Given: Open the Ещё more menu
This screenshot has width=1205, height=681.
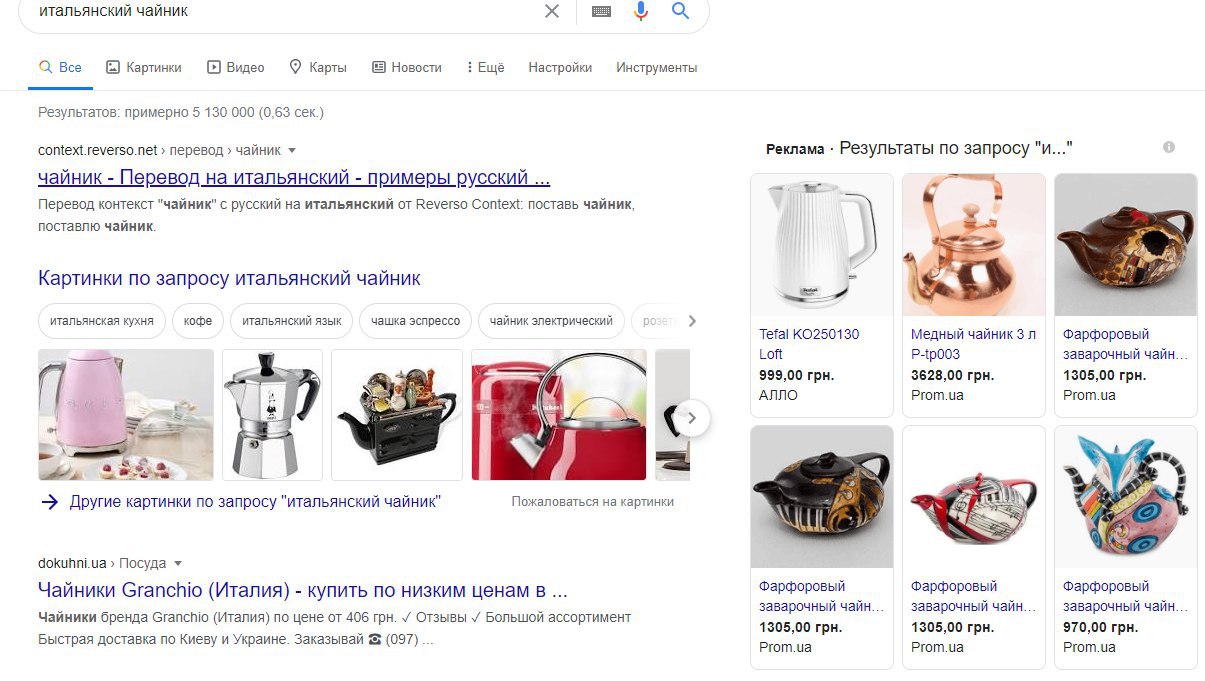Looking at the screenshot, I should (x=486, y=67).
